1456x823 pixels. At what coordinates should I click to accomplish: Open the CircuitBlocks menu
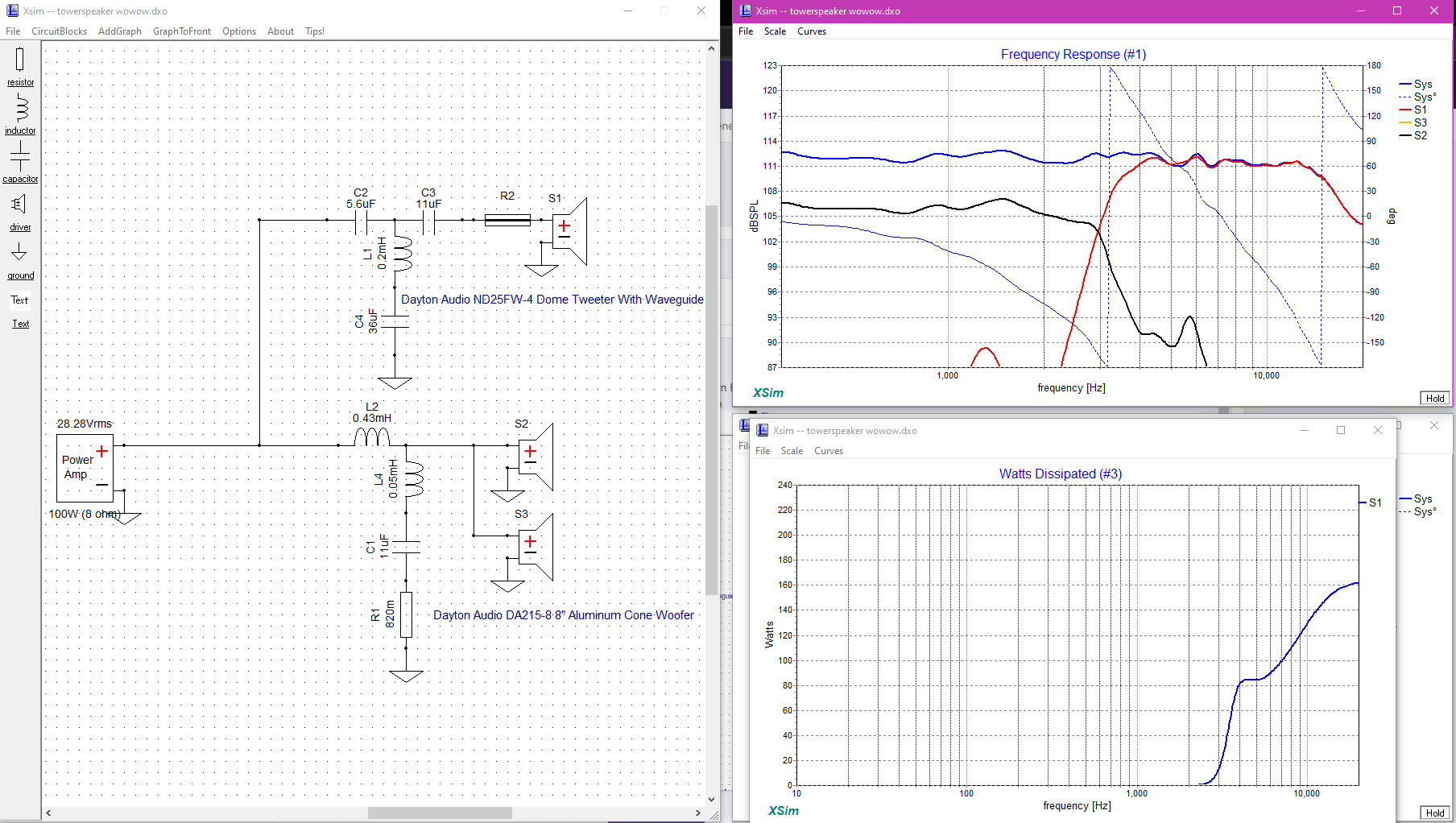tap(59, 31)
